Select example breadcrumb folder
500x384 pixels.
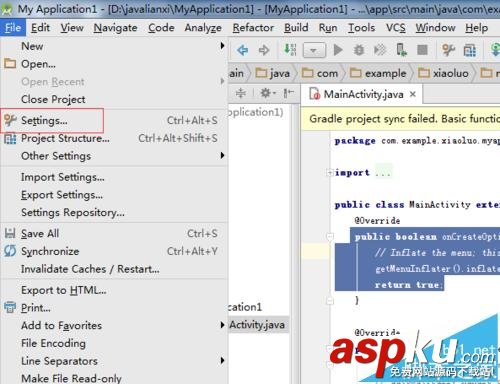378,73
